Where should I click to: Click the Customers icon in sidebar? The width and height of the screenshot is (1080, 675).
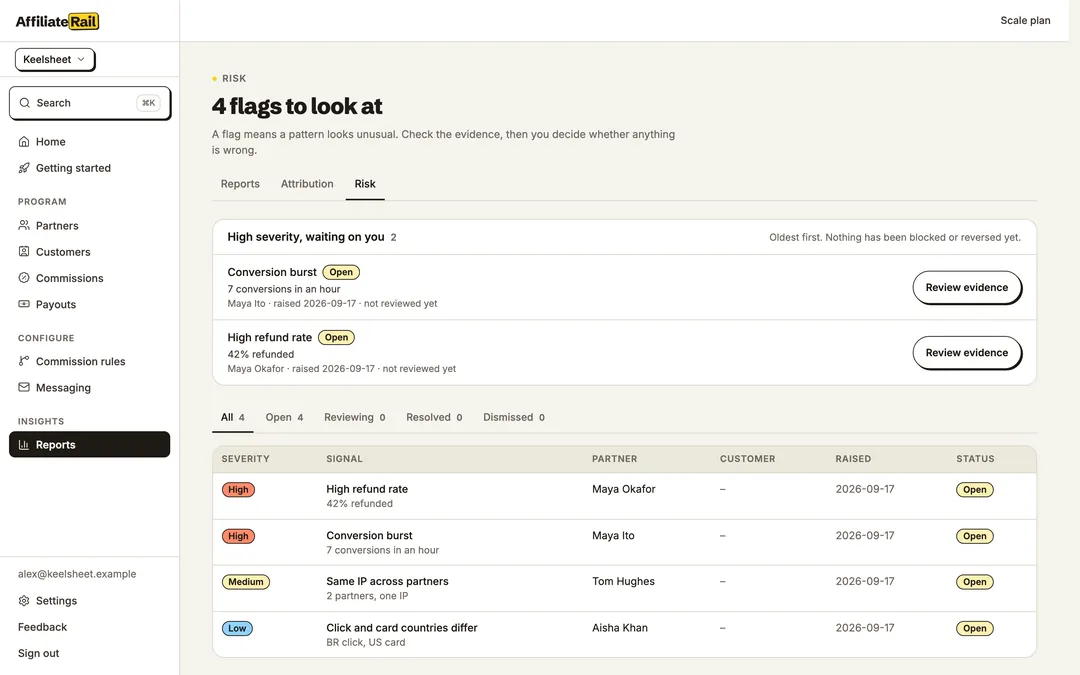[24, 251]
